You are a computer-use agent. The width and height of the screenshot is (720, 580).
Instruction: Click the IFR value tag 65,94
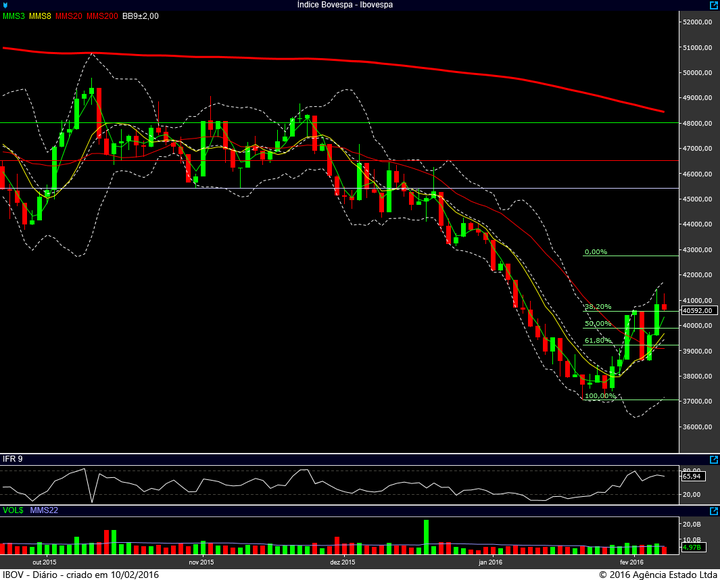coord(692,477)
